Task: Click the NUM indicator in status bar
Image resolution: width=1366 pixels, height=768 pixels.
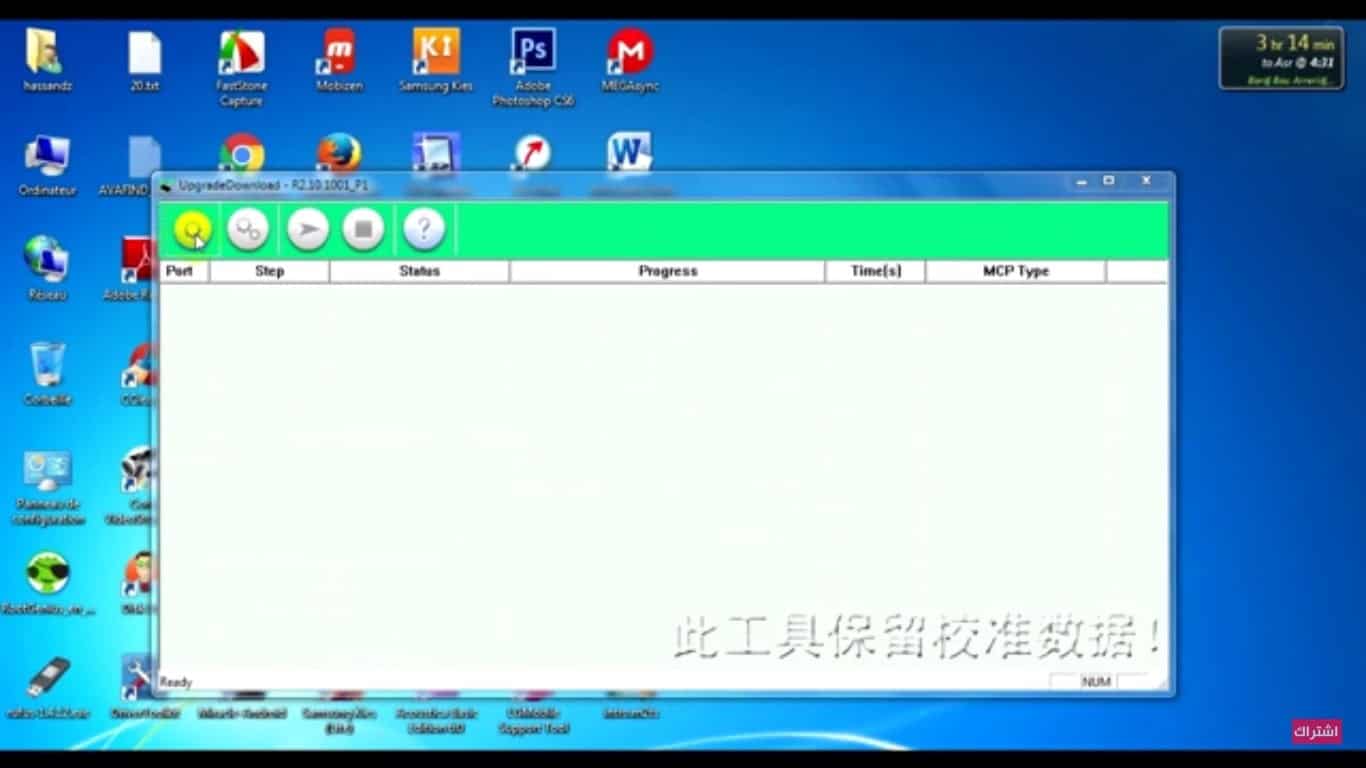Action: click(x=1096, y=682)
